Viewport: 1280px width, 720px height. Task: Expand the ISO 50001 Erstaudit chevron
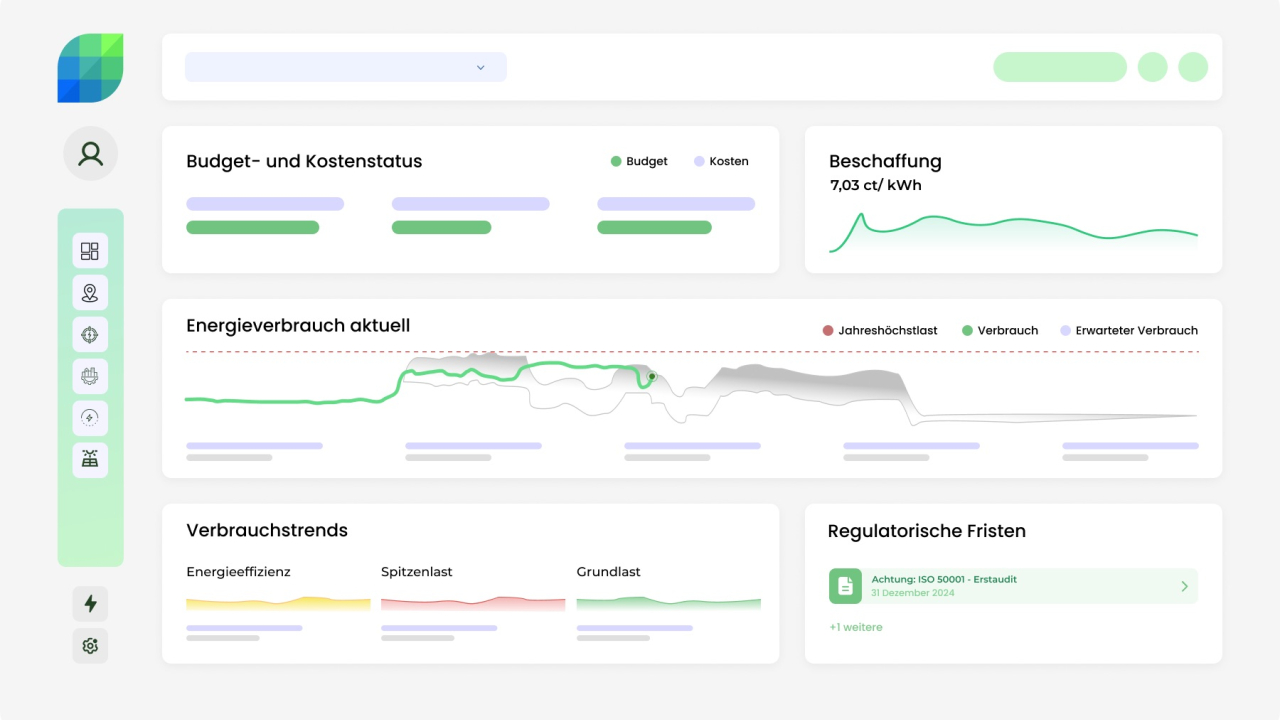(x=1185, y=586)
